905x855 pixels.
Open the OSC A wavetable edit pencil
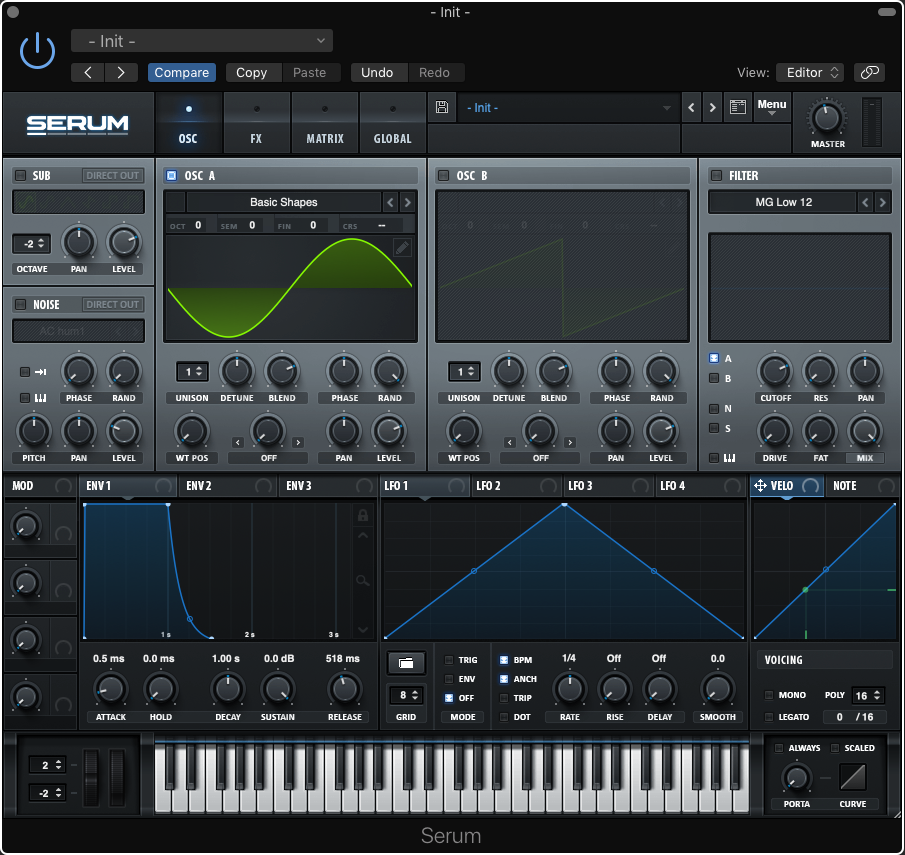click(x=402, y=248)
